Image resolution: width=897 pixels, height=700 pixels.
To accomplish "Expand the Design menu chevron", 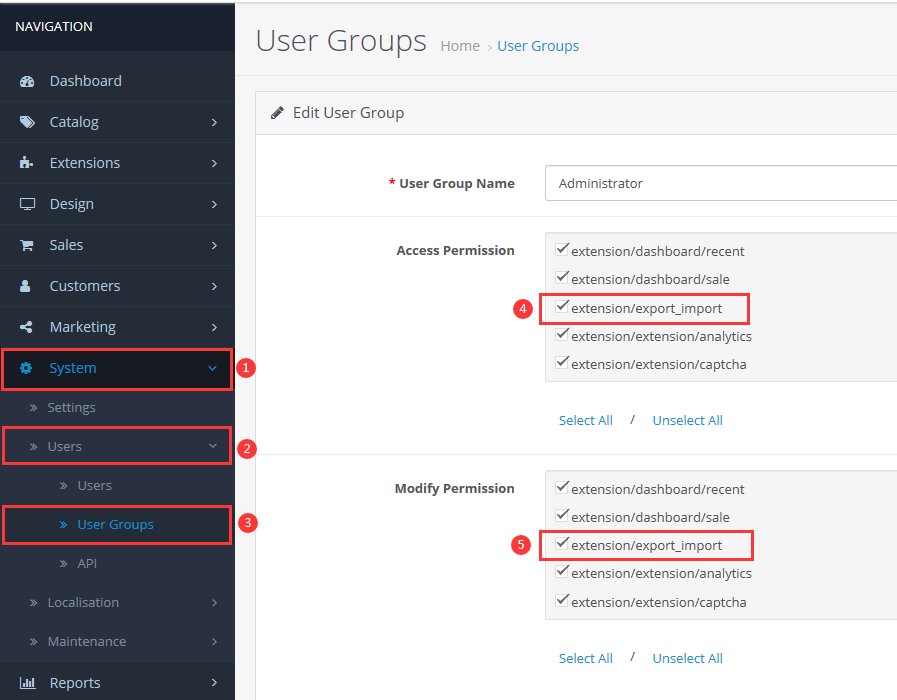I will 214,204.
